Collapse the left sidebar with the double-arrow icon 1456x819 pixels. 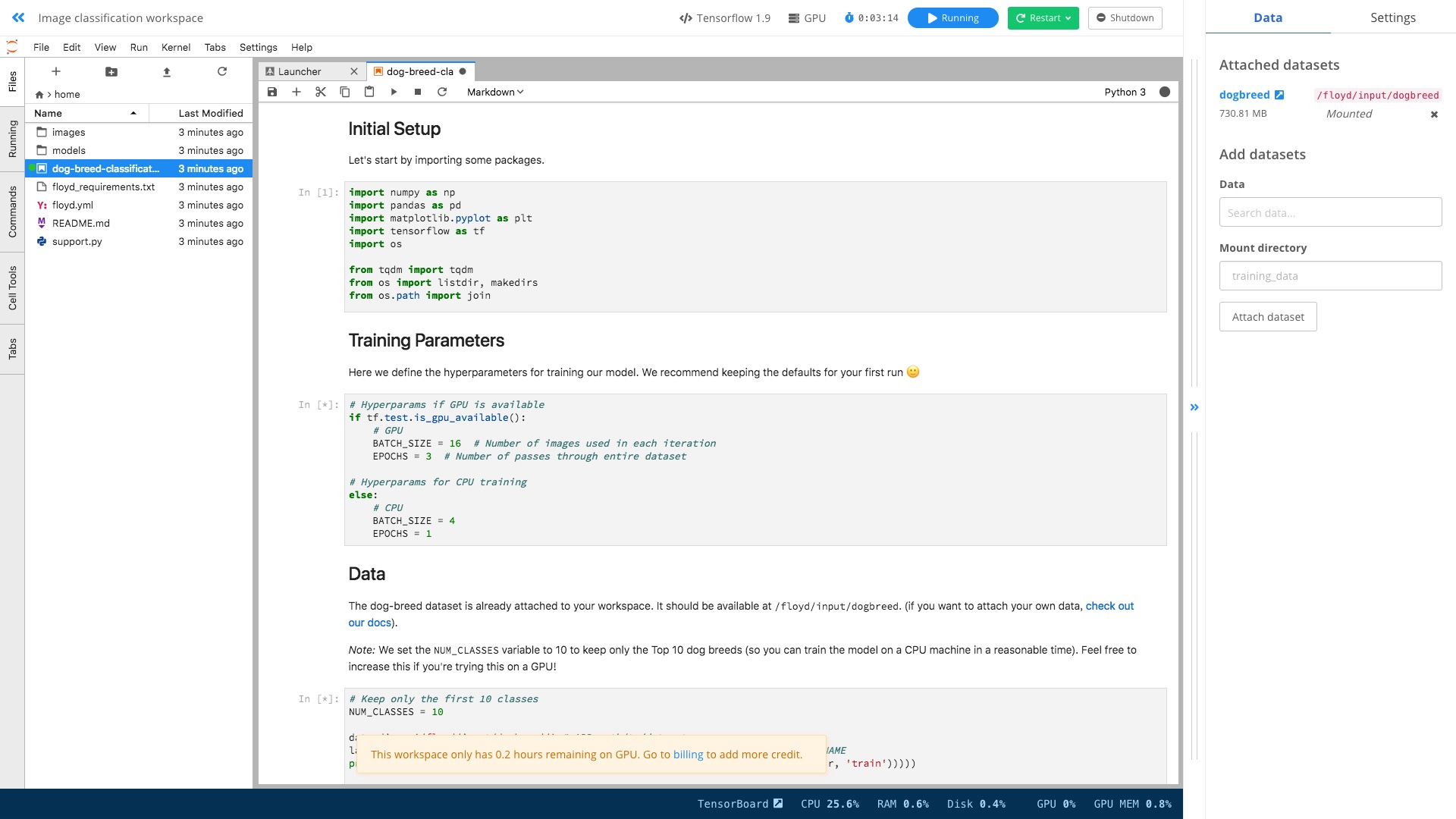18,17
